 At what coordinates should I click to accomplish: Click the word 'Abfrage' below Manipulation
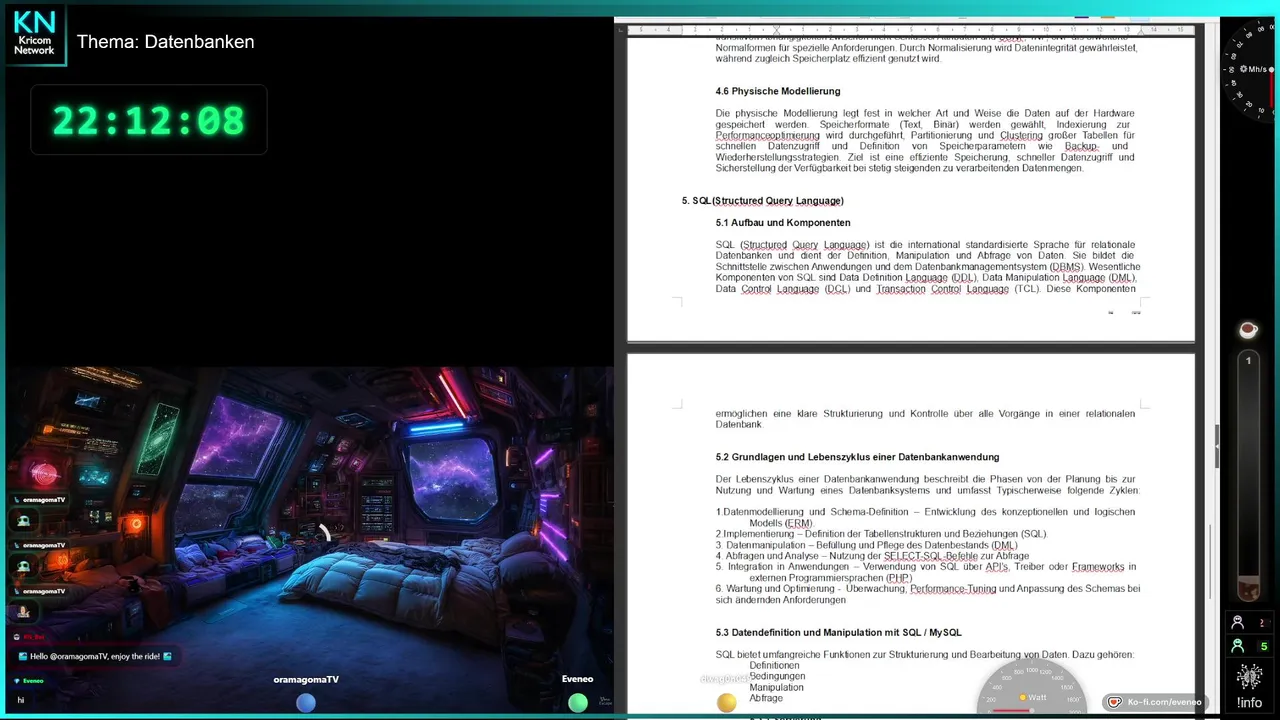point(766,698)
